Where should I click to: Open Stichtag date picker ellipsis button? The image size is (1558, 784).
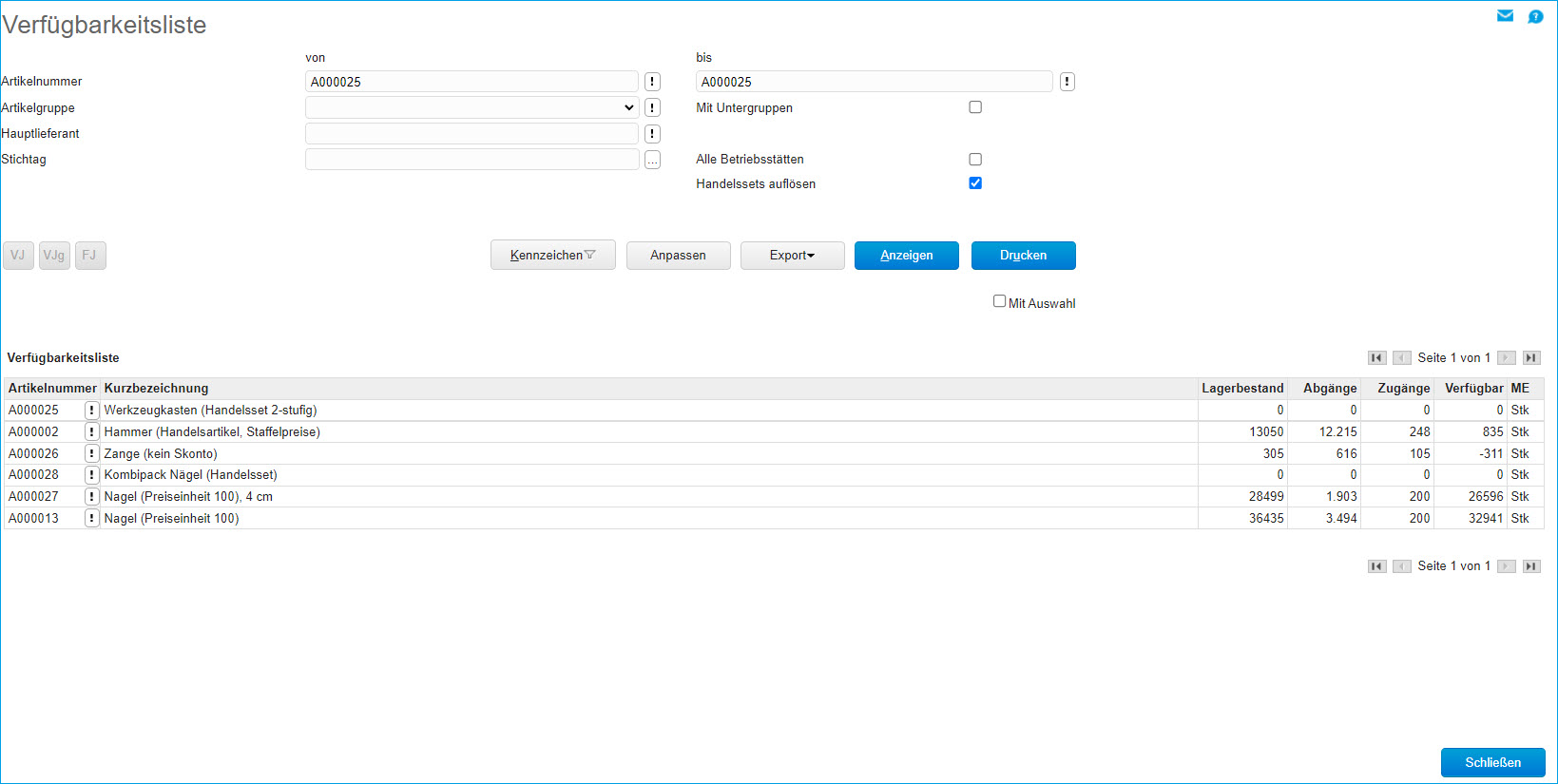click(x=652, y=160)
